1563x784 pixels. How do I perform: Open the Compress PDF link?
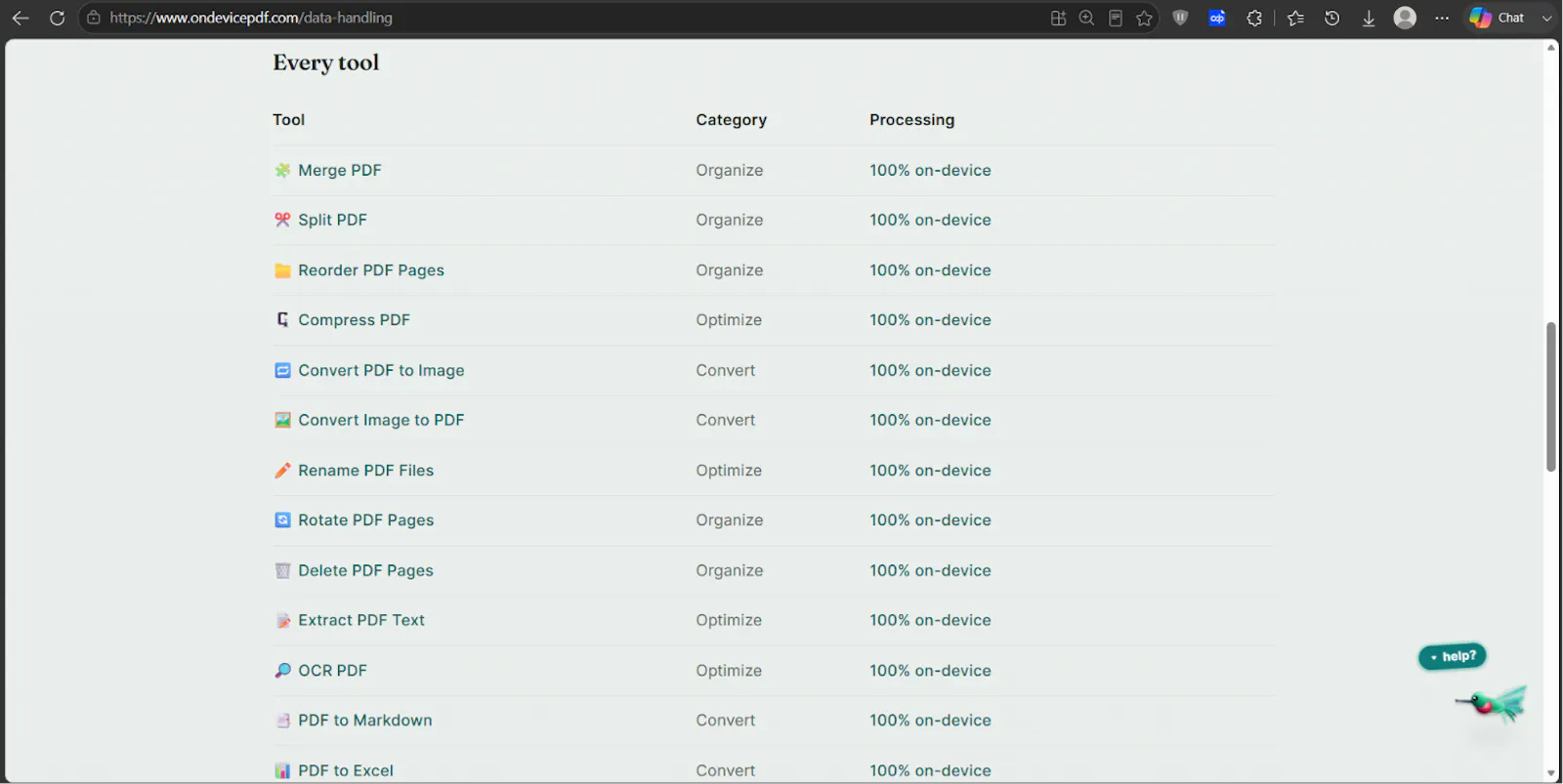(355, 320)
